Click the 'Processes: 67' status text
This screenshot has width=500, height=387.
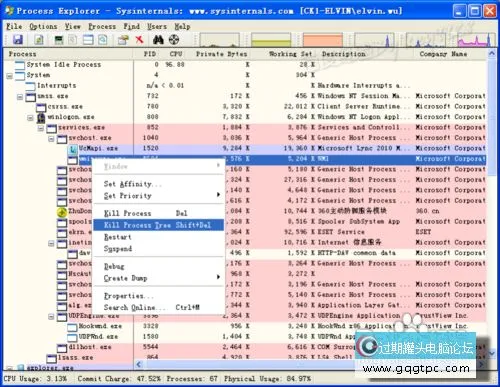192,379
